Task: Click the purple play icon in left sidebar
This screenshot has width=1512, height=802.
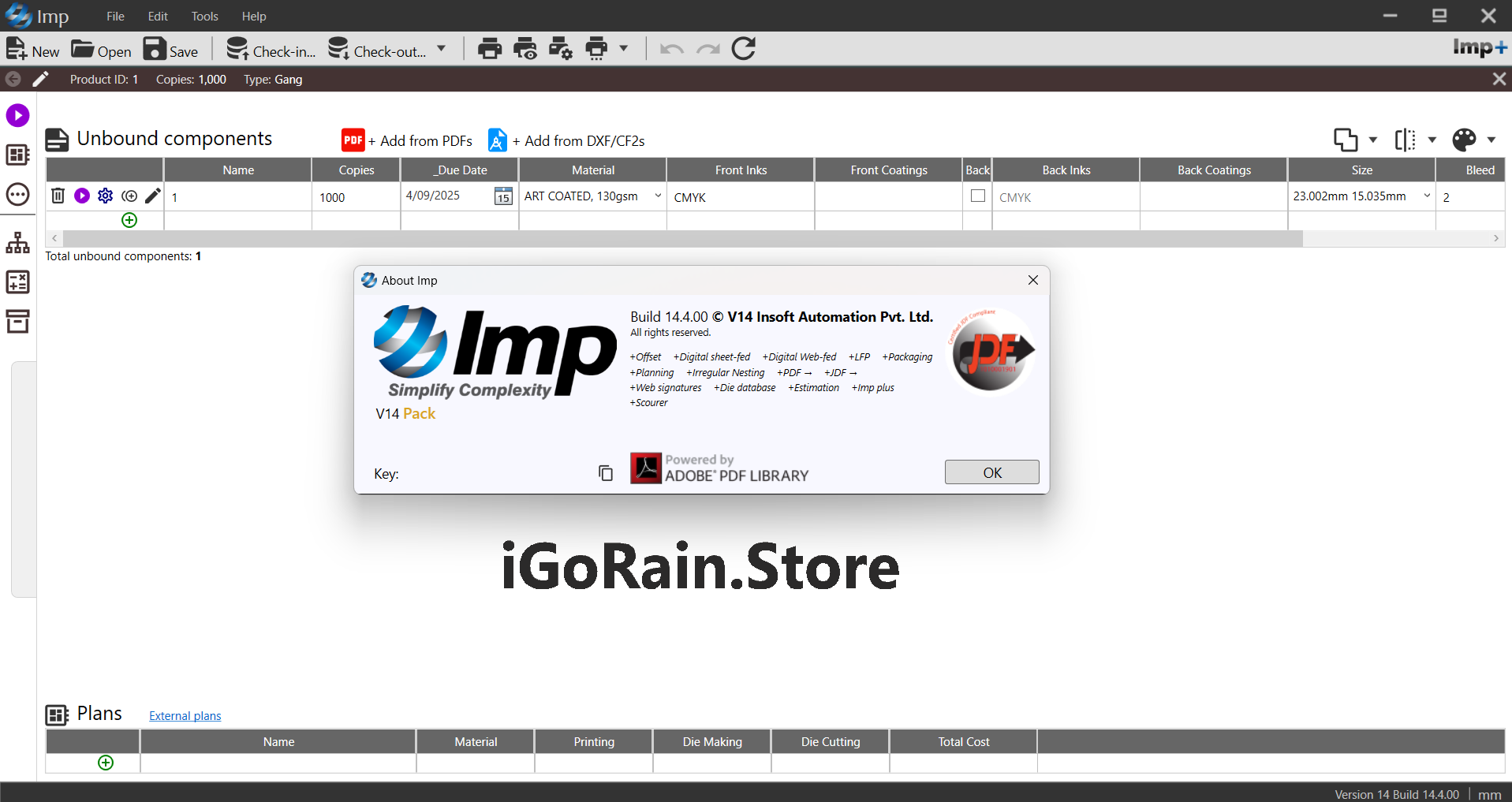Action: [17, 115]
